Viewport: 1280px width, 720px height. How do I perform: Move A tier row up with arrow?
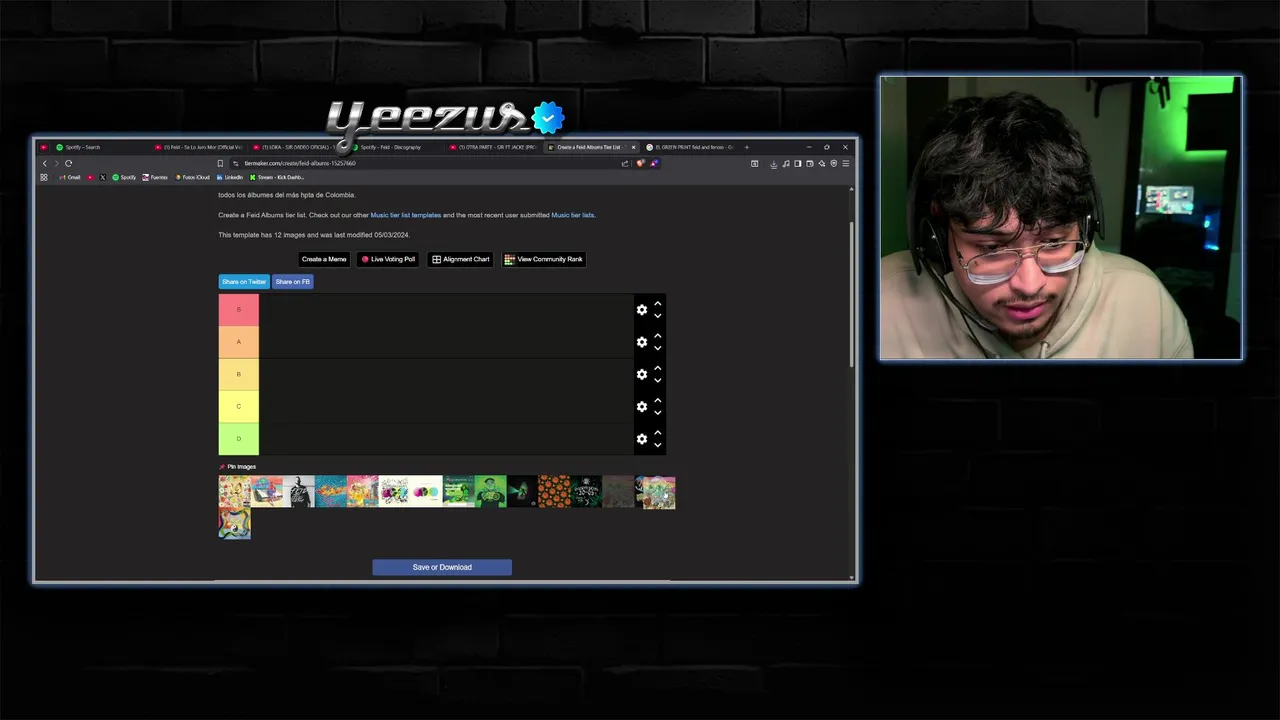tap(657, 336)
